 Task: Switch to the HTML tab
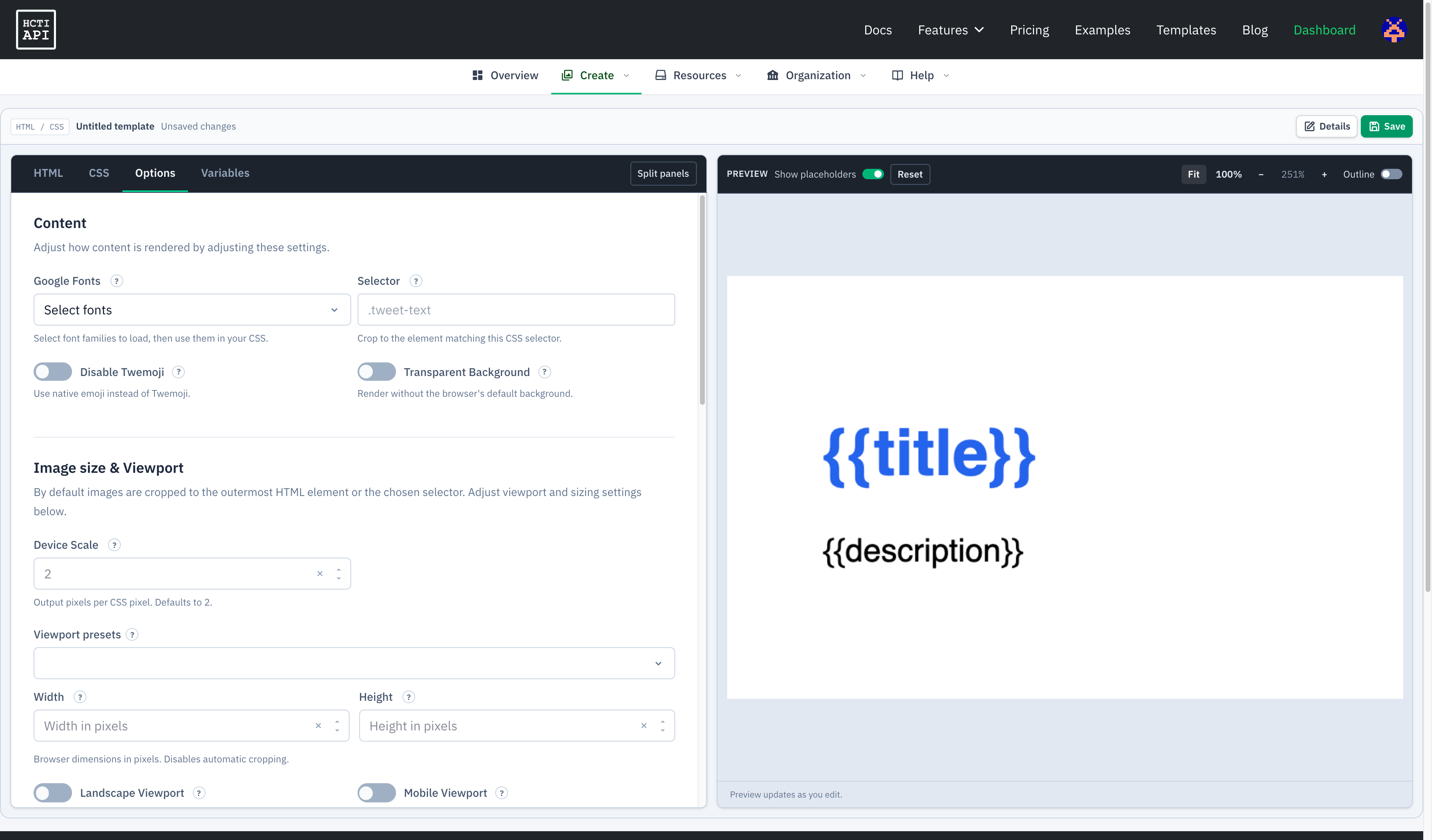(x=48, y=173)
